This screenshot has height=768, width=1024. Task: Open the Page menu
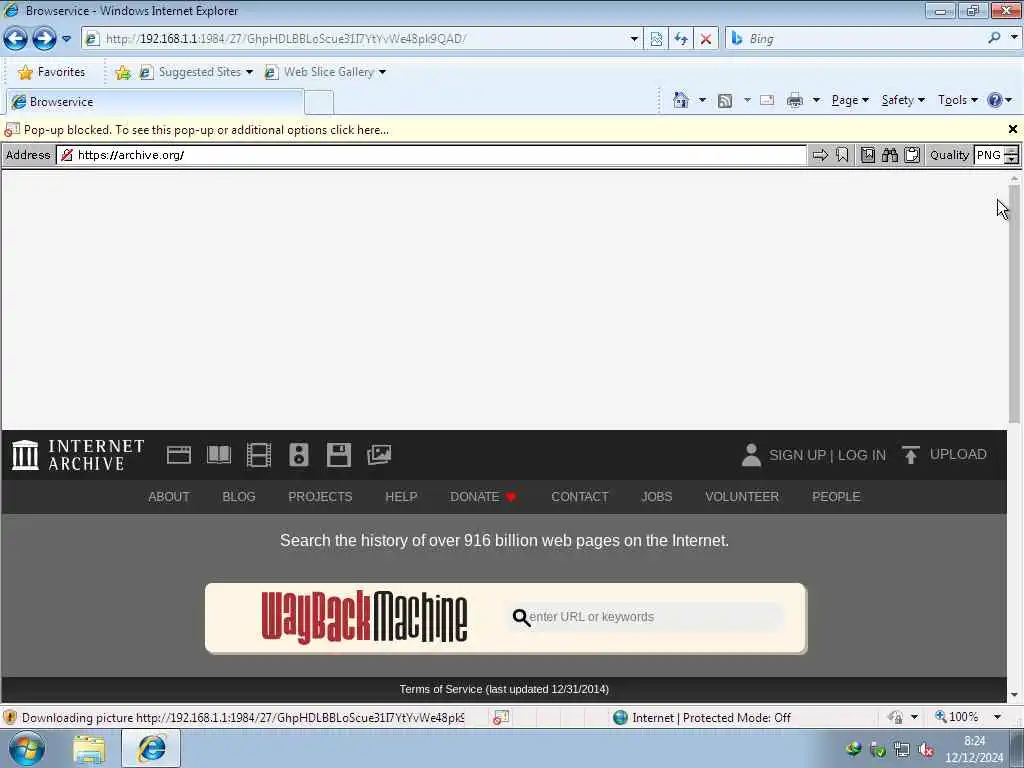[850, 100]
